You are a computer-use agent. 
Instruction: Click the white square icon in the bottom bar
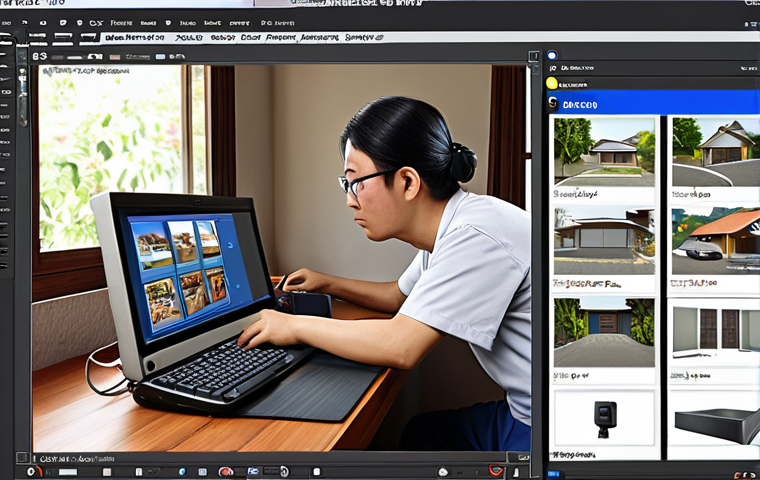coord(317,471)
